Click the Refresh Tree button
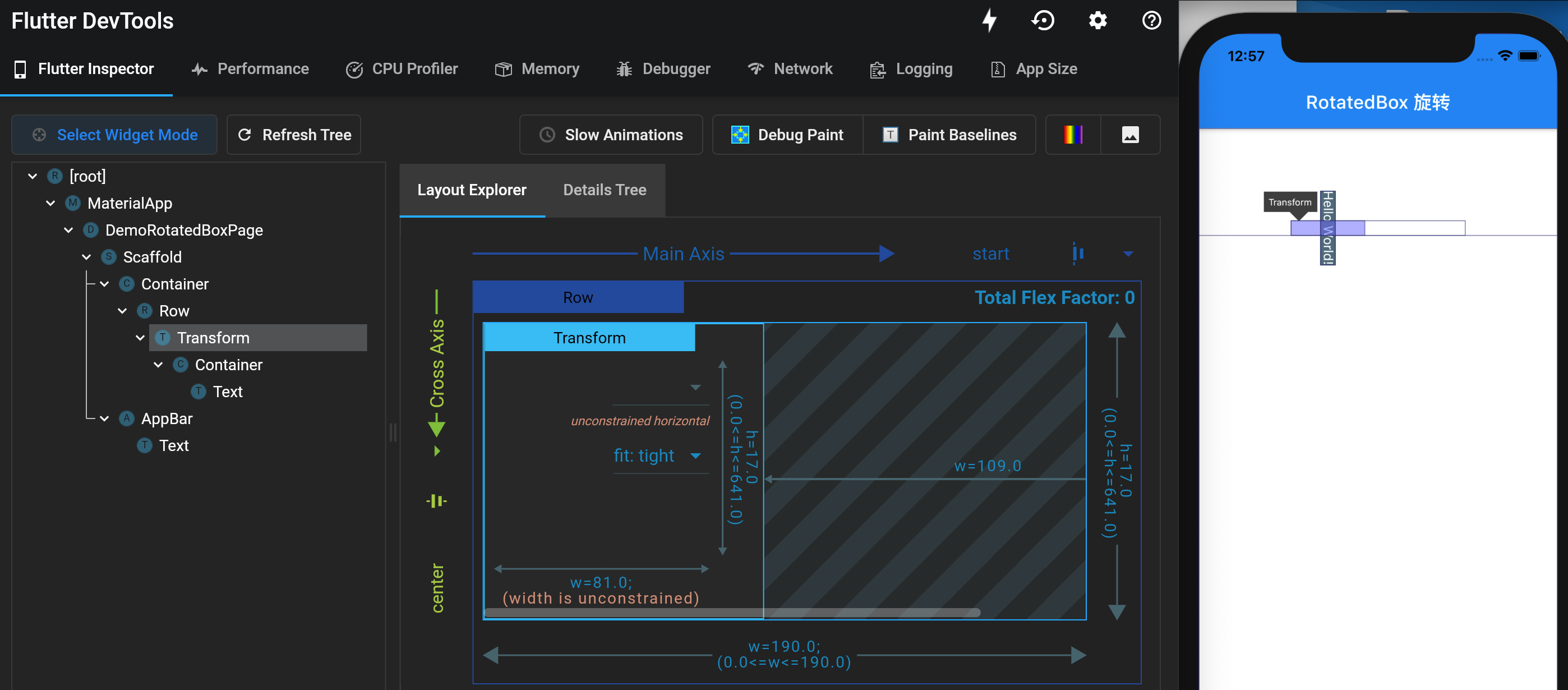 (294, 135)
